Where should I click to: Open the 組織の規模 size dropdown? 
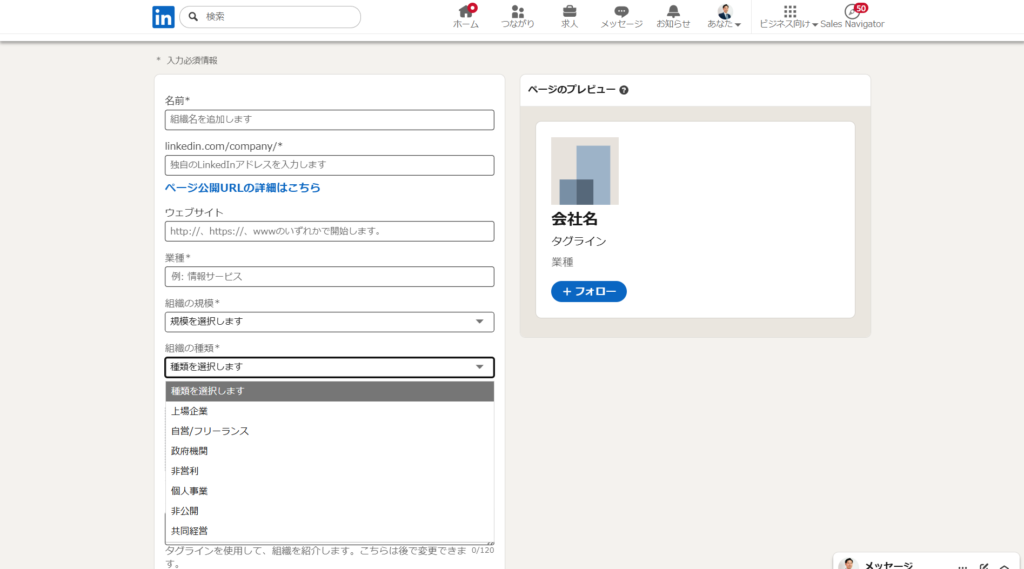click(329, 321)
